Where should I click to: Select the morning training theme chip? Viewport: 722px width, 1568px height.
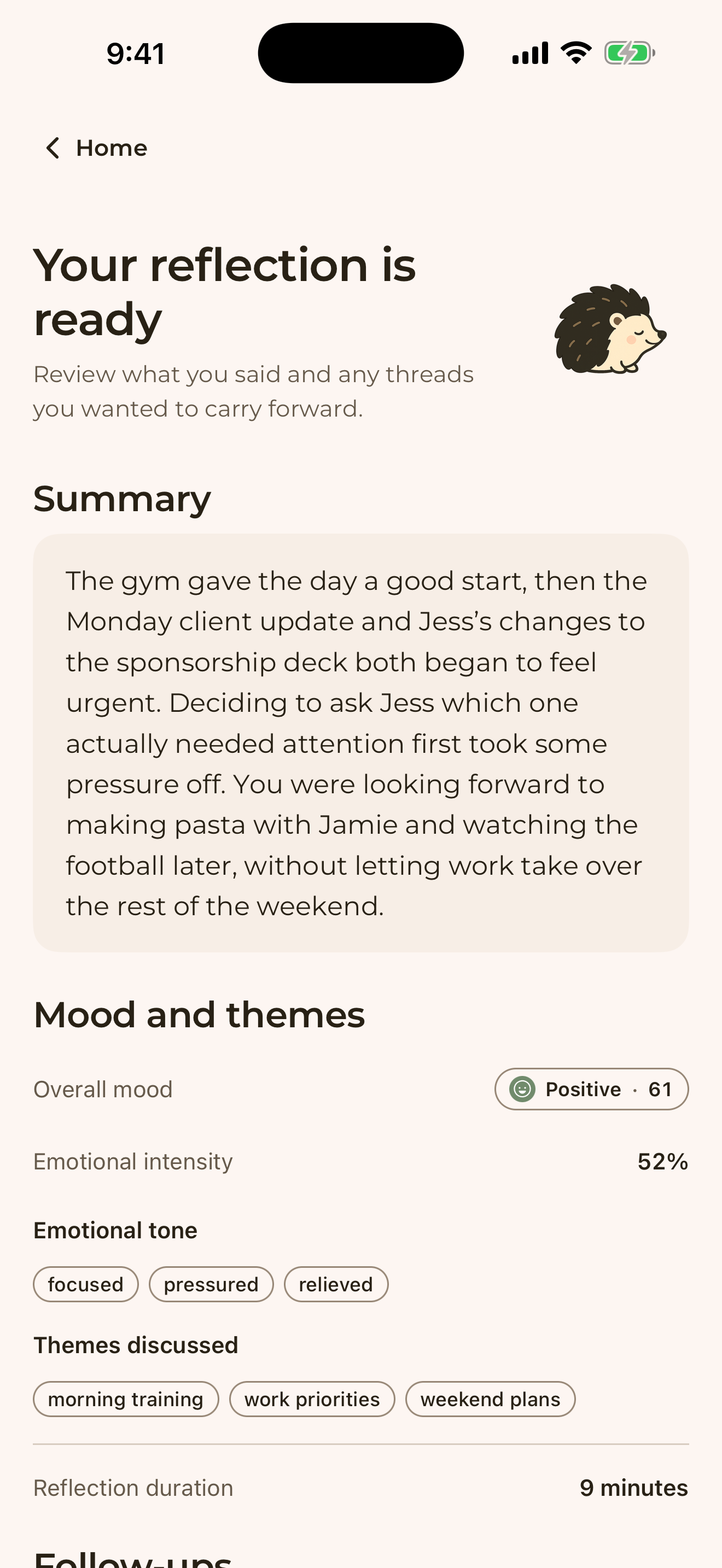pyautogui.click(x=126, y=1399)
